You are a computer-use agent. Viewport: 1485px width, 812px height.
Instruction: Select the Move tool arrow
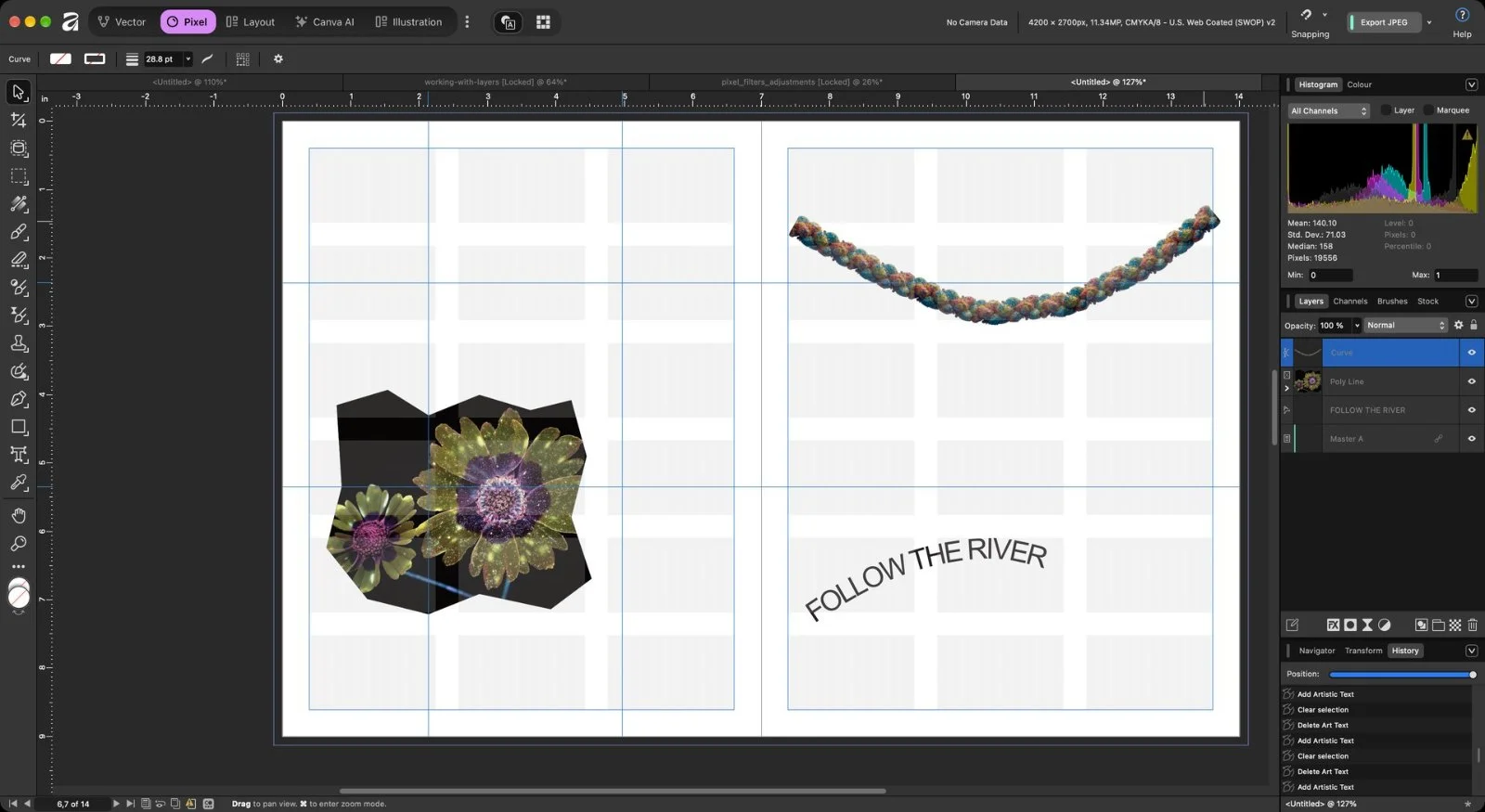(19, 92)
